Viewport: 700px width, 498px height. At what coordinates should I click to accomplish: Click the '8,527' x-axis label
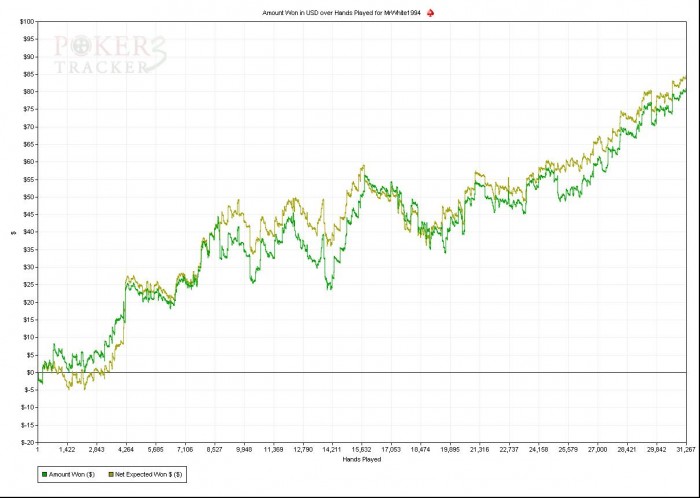click(x=214, y=449)
